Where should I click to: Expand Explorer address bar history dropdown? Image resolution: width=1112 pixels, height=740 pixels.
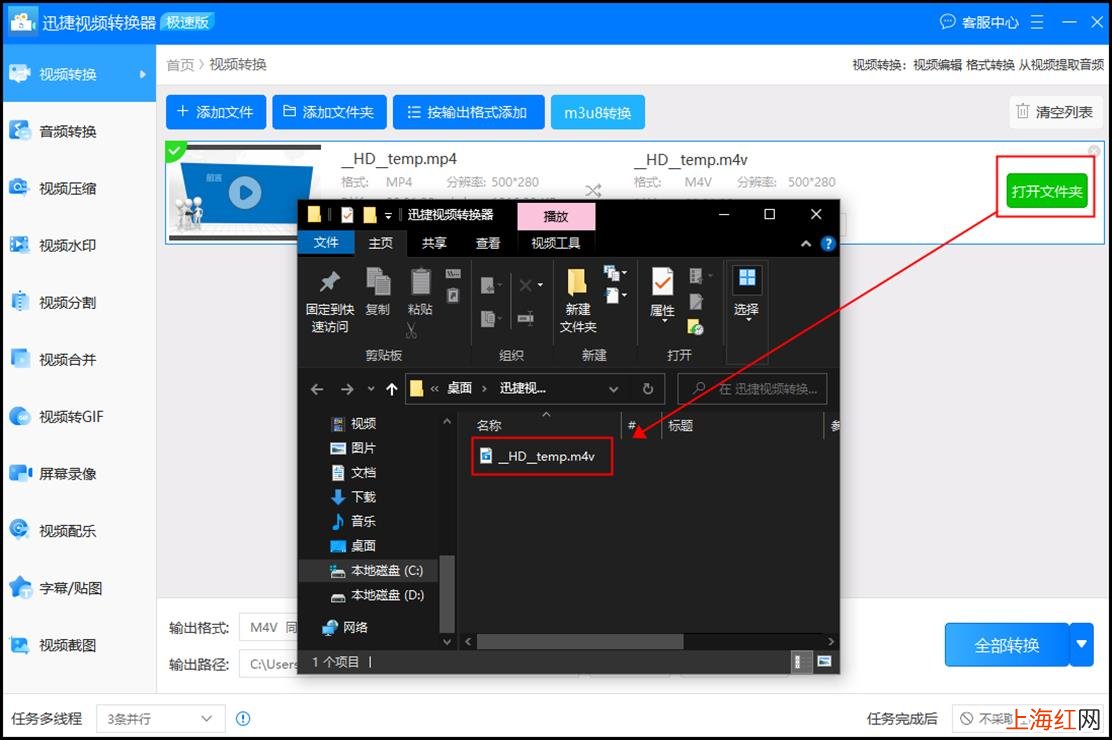(x=613, y=389)
